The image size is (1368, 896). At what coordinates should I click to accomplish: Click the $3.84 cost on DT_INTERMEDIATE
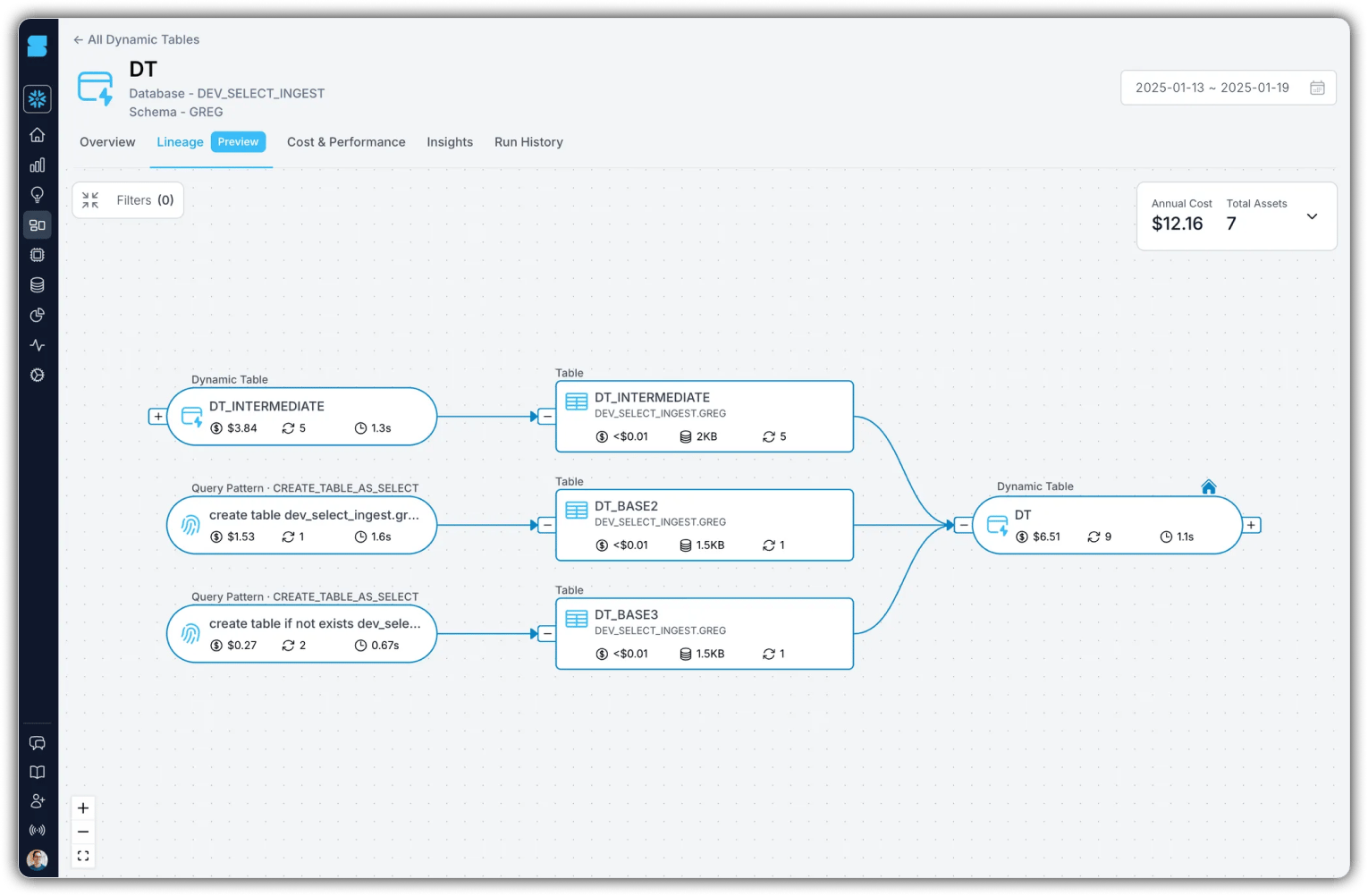[241, 428]
